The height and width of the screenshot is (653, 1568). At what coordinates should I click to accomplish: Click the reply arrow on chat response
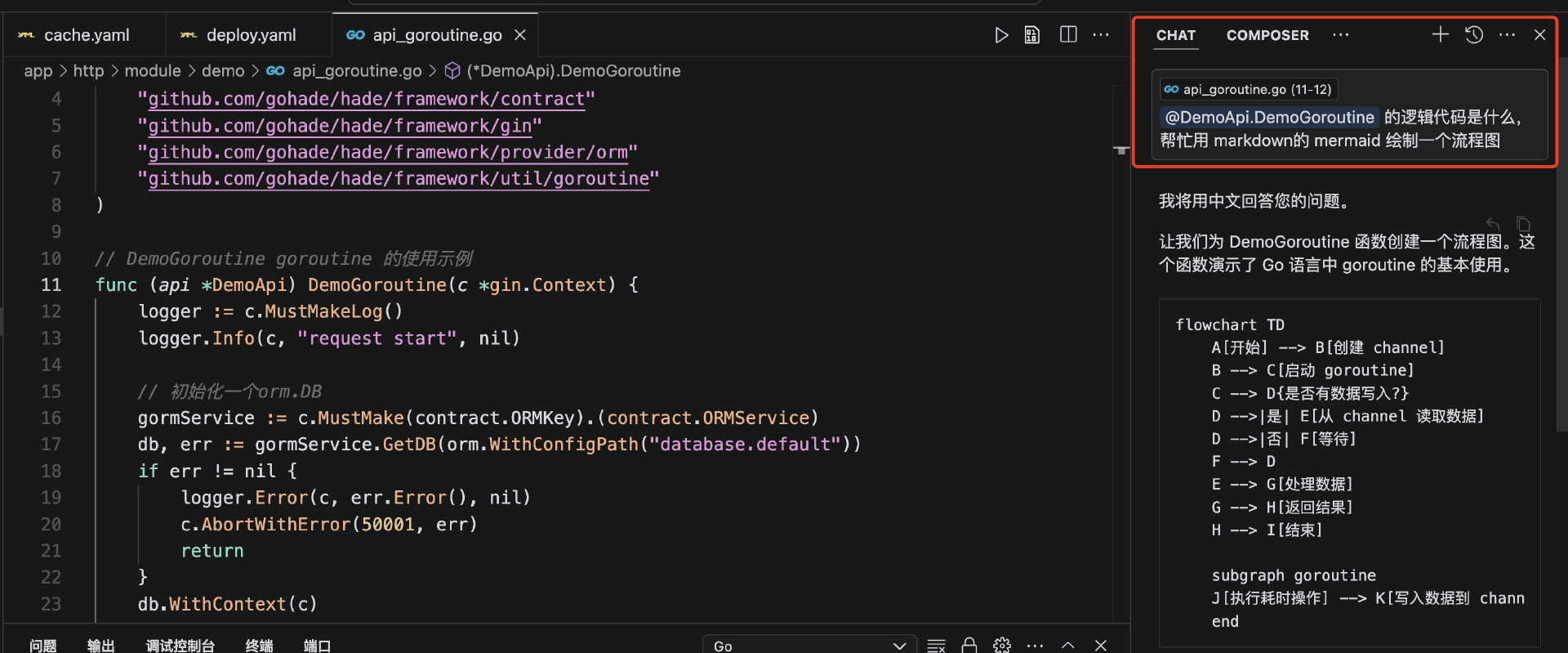point(1493,224)
